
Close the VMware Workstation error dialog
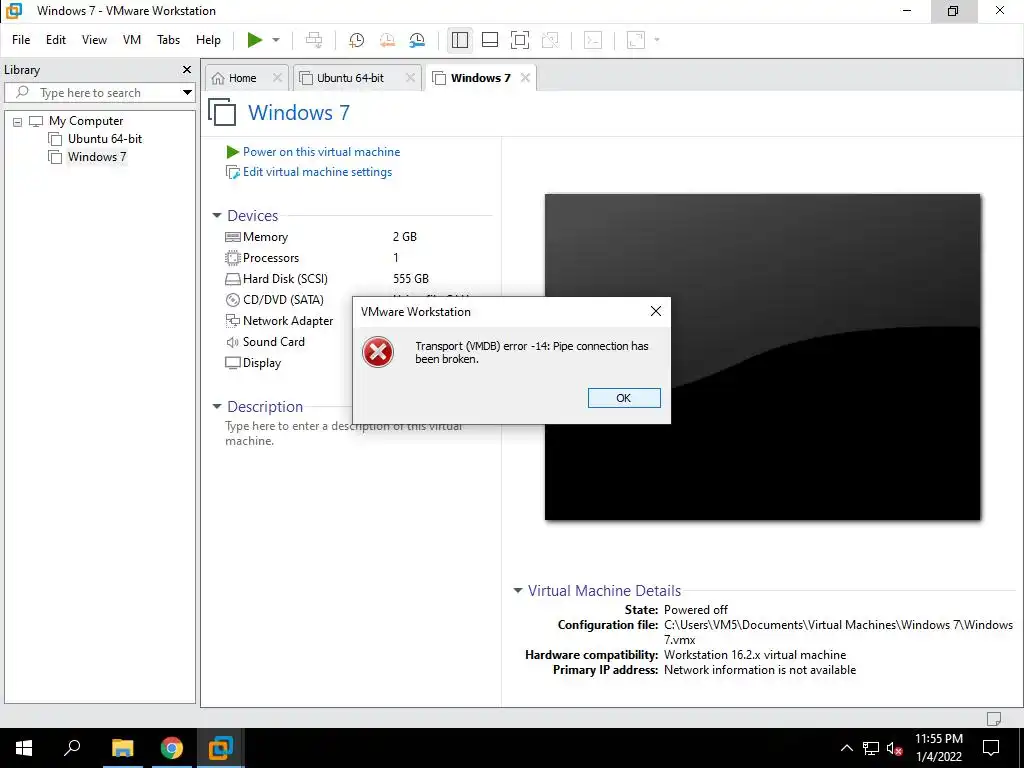(656, 312)
